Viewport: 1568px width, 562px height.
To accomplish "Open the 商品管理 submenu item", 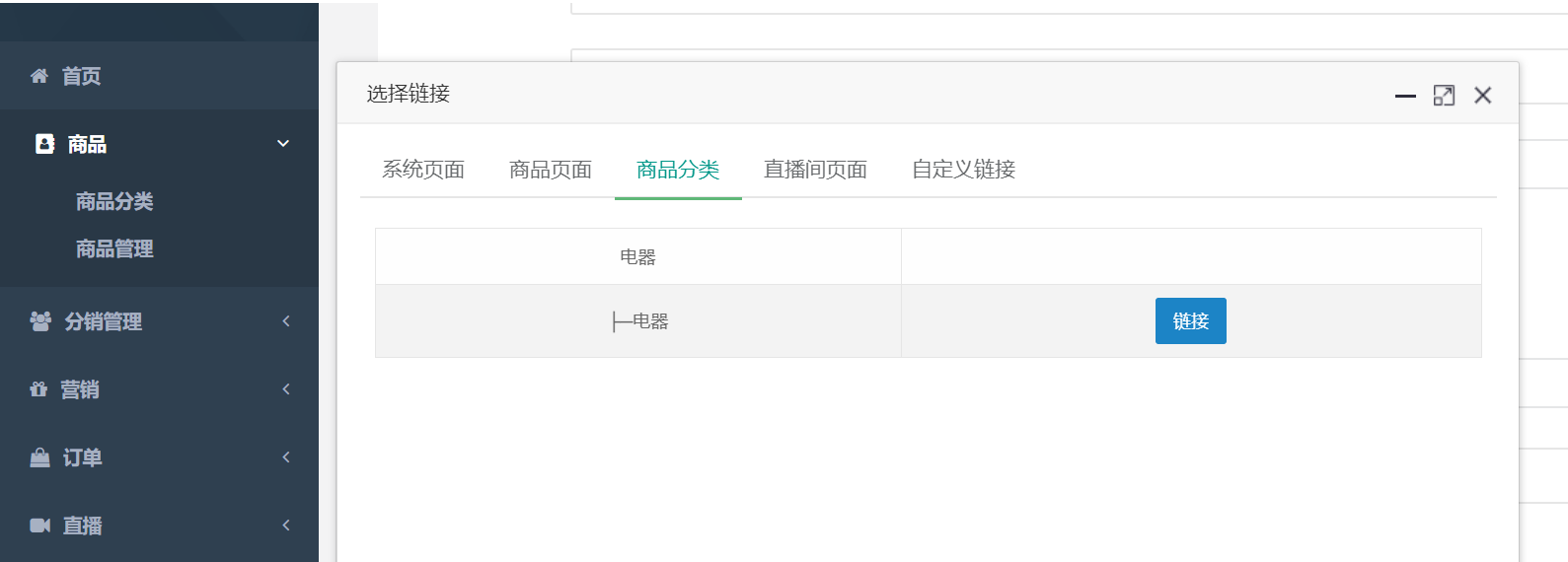I will tap(114, 248).
